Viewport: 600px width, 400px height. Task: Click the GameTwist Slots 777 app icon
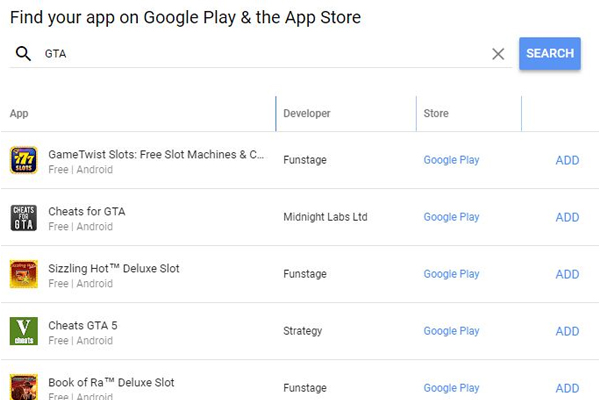click(24, 160)
